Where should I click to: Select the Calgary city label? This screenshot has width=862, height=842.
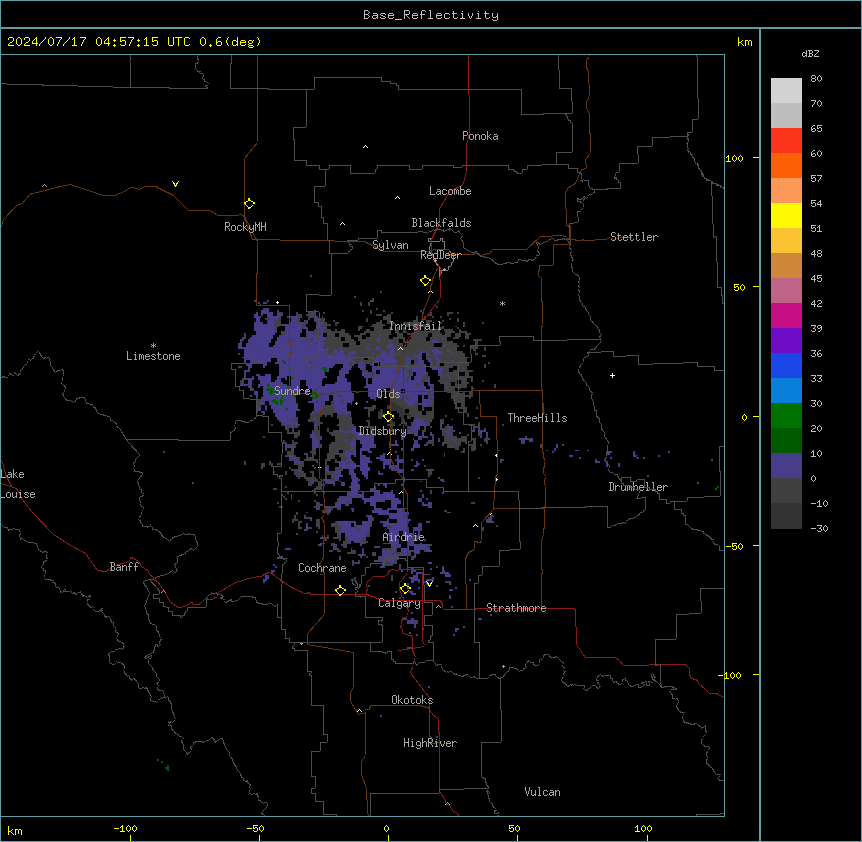pos(400,603)
